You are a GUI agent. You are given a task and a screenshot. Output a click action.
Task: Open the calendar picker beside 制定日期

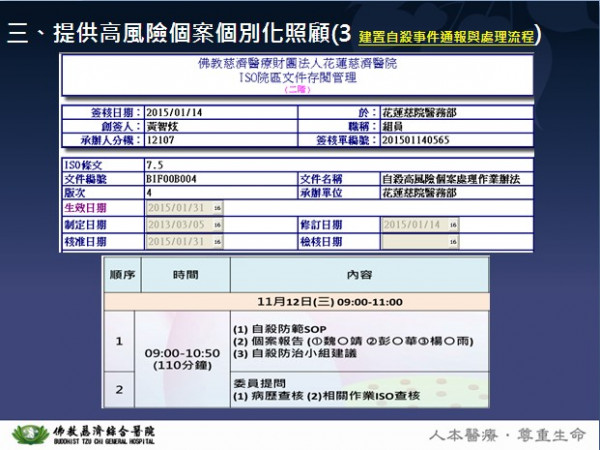[x=217, y=225]
